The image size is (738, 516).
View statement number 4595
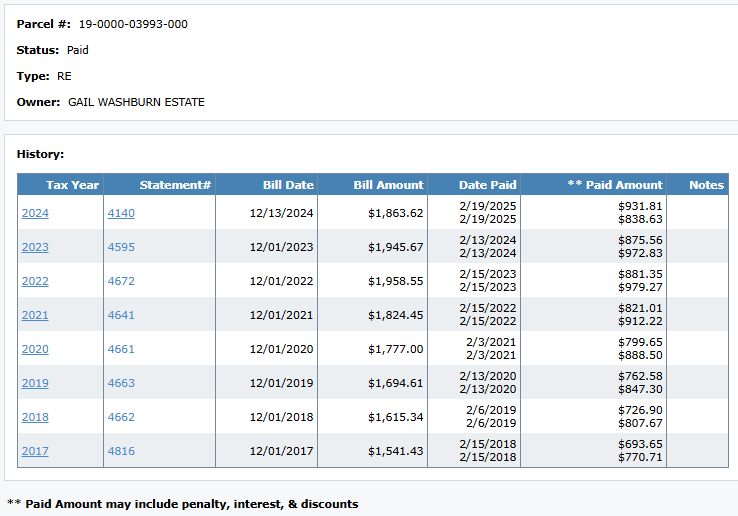coord(121,247)
